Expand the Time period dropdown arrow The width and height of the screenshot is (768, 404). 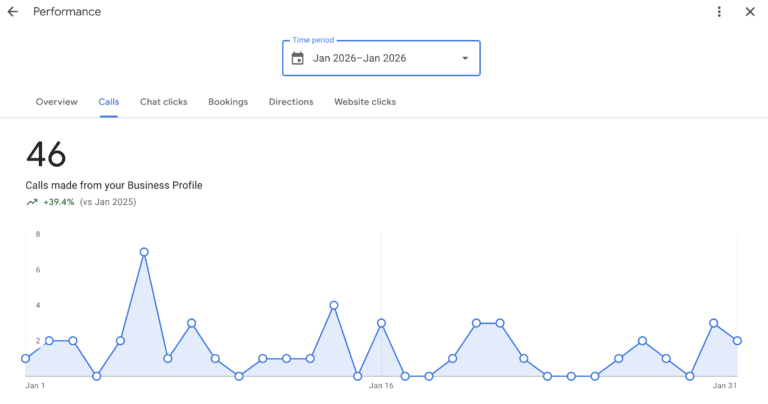pos(464,58)
